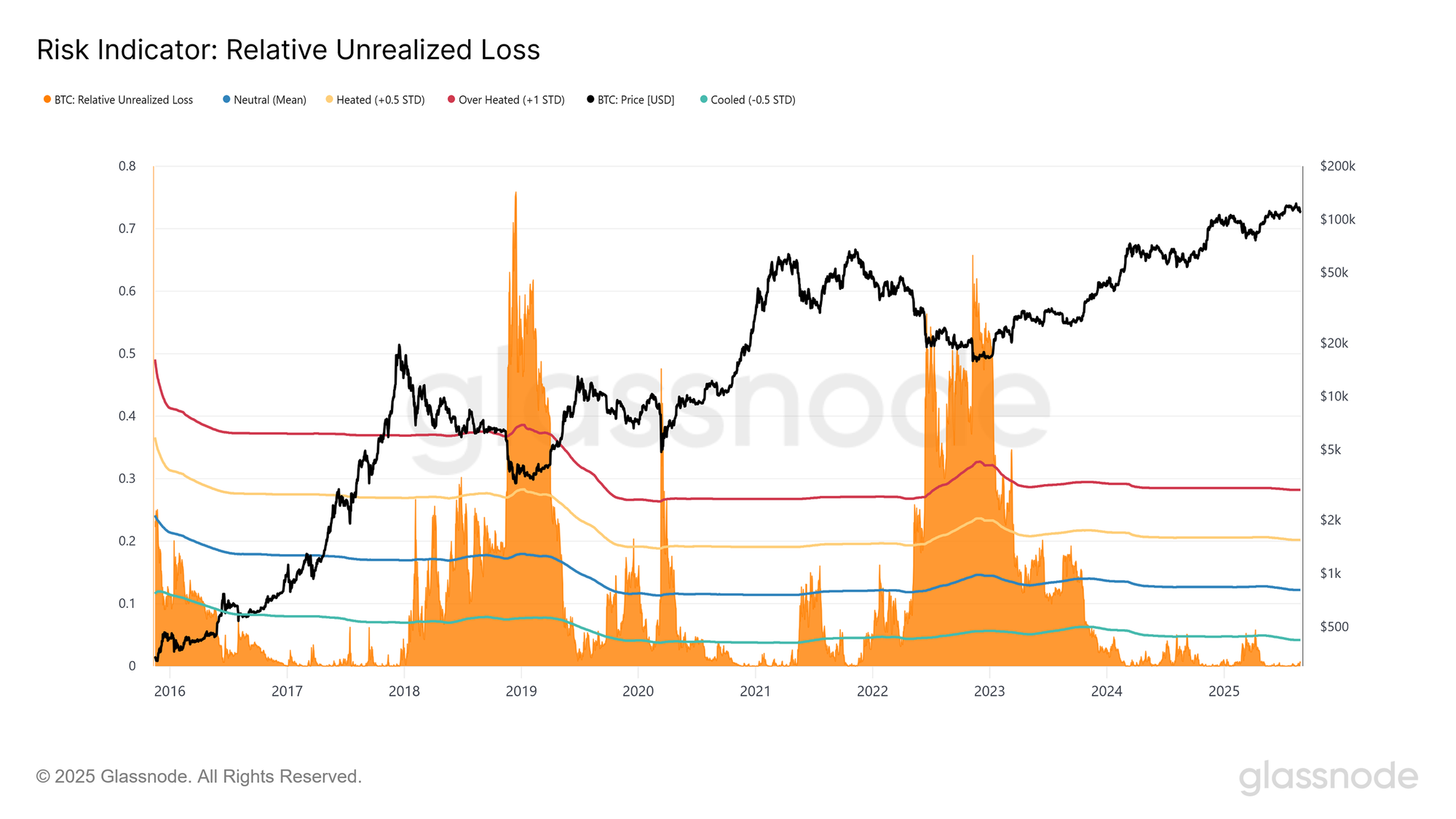This screenshot has width=1456, height=819.
Task: Click the $100k right axis label
Action: [x=1337, y=219]
